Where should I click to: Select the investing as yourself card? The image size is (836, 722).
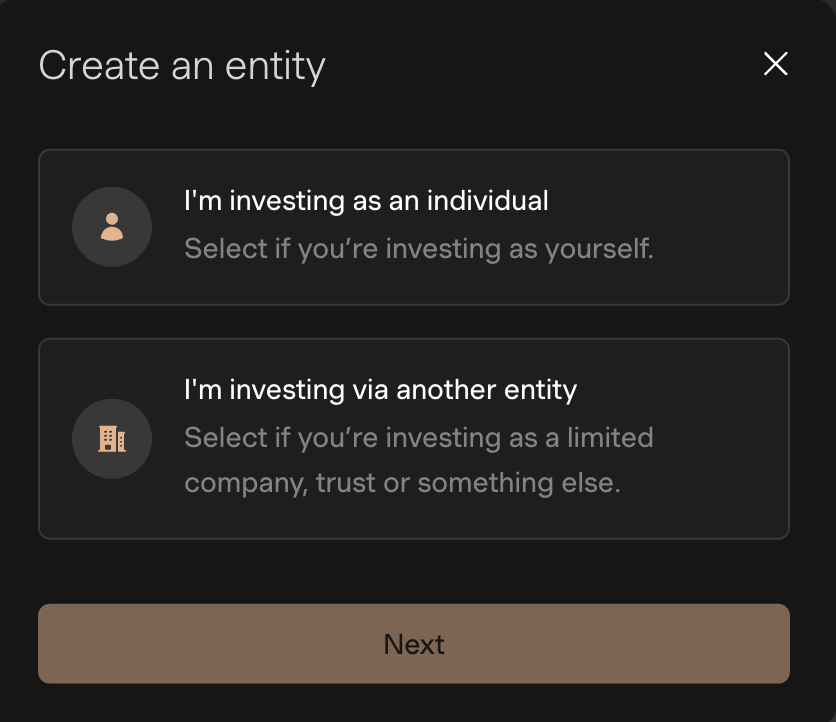pos(414,227)
